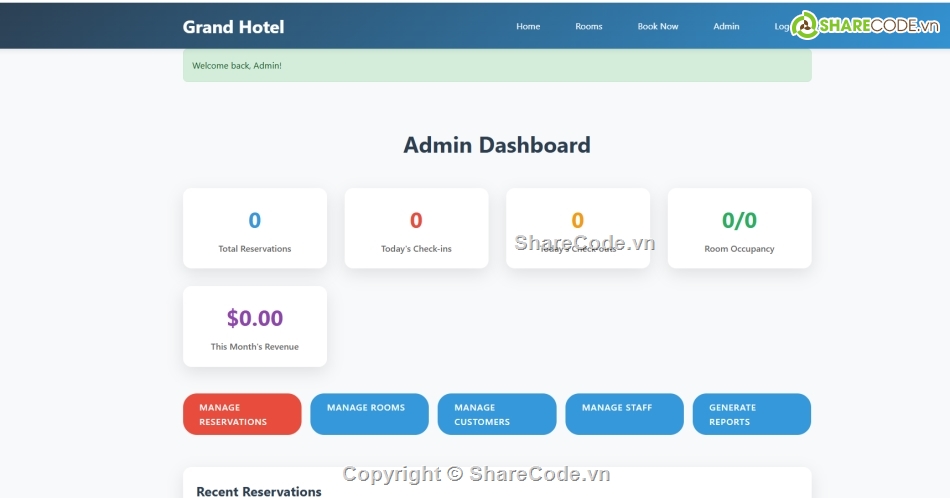
Task: Open the Admin menu item
Action: pyautogui.click(x=726, y=27)
